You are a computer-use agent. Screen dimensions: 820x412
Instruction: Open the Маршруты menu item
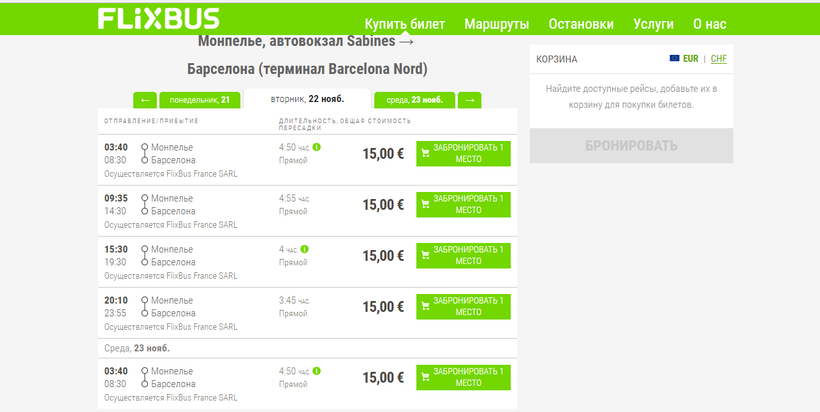pos(495,24)
